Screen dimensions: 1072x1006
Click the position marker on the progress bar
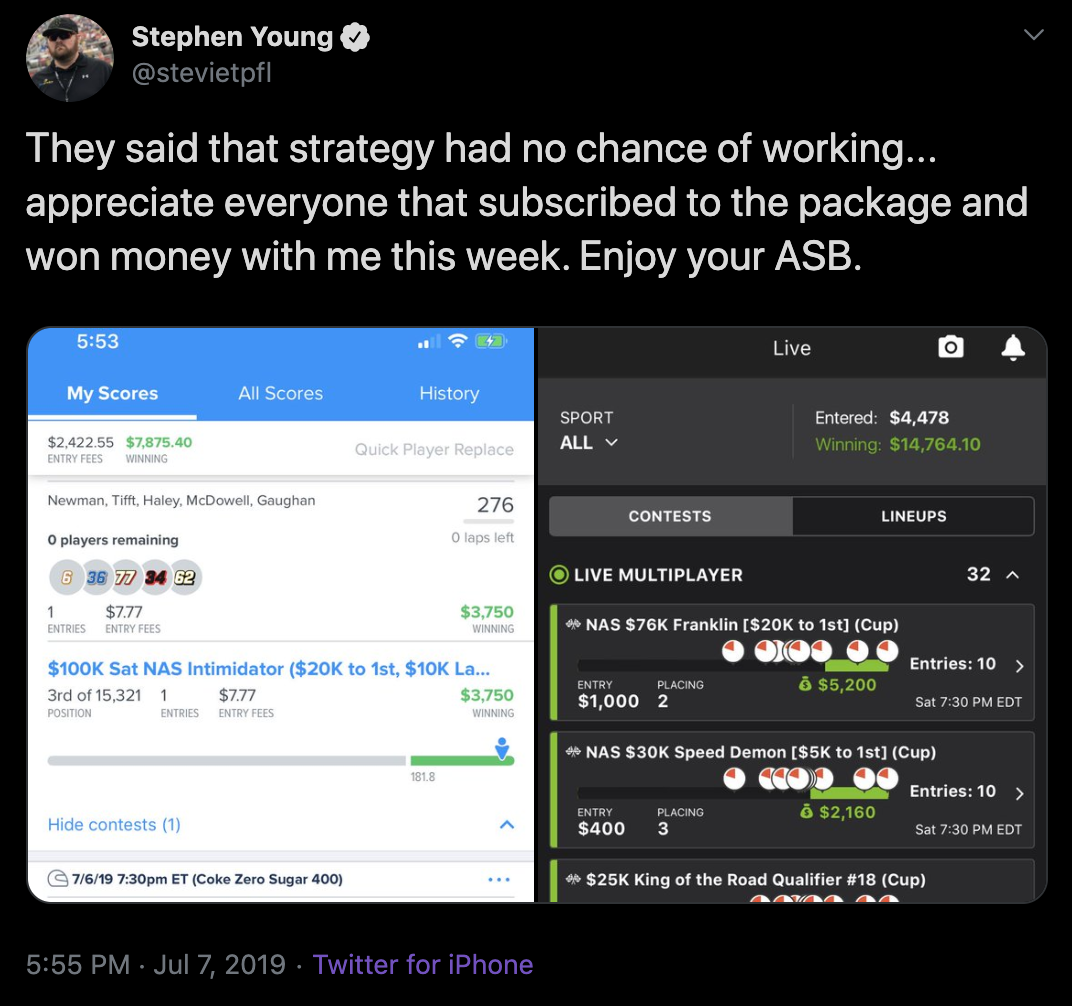click(x=502, y=749)
